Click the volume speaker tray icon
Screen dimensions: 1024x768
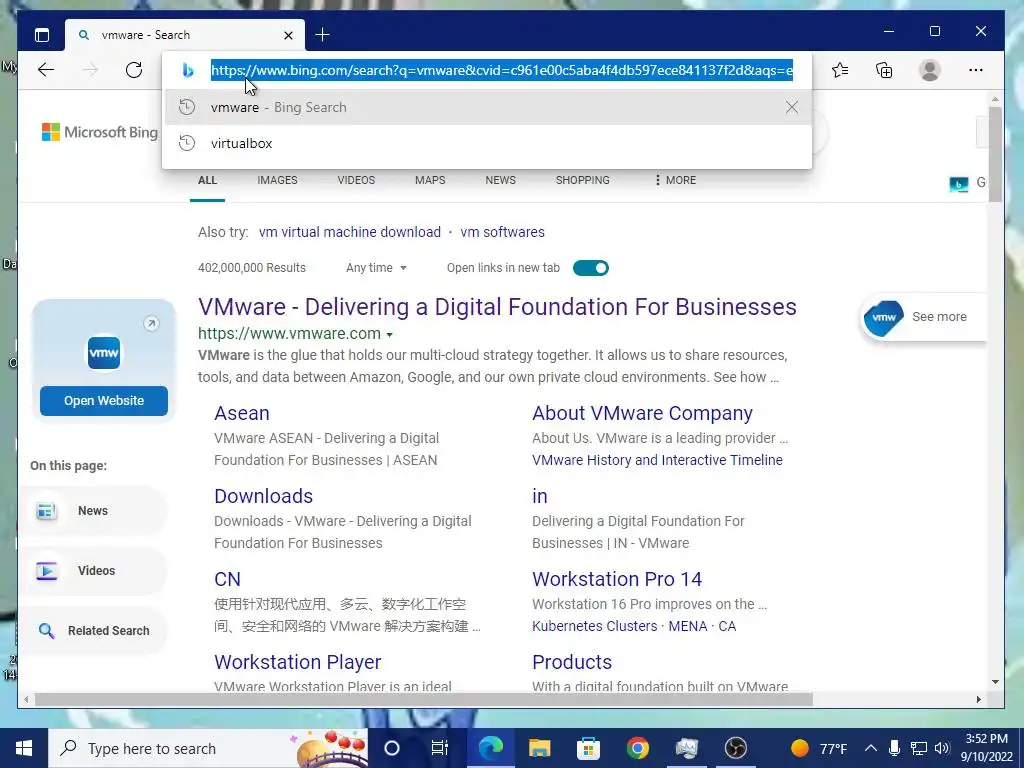click(x=942, y=748)
